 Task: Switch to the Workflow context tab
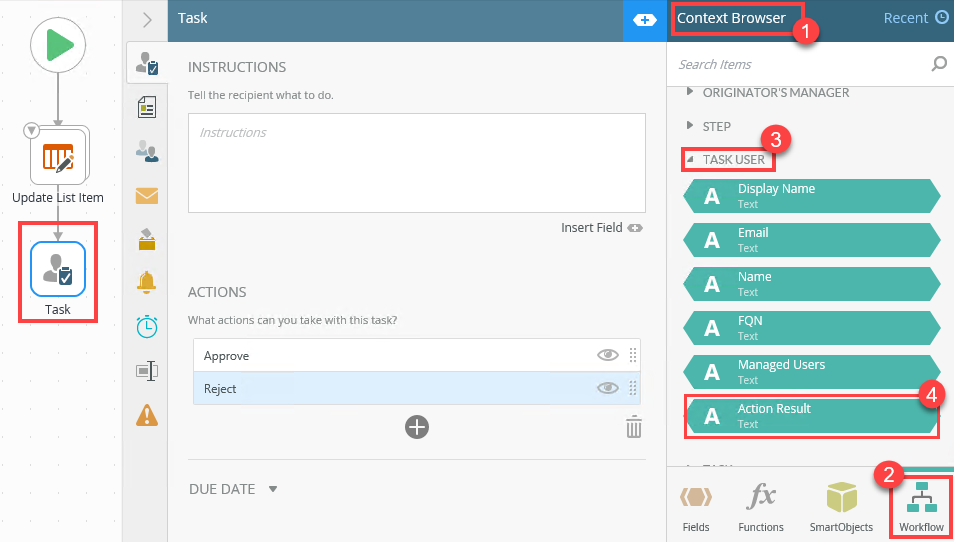(920, 506)
